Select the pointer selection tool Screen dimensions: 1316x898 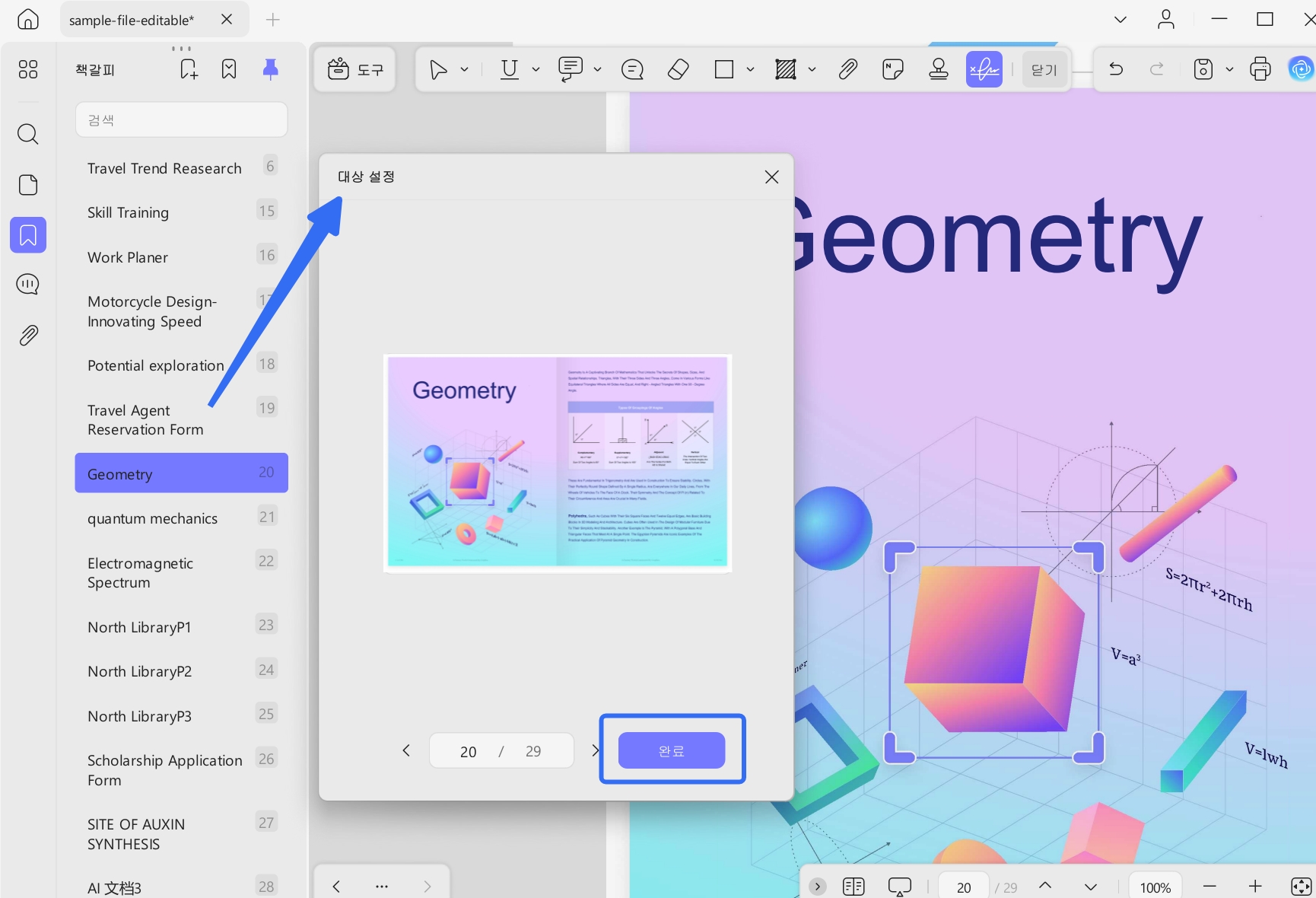(438, 69)
